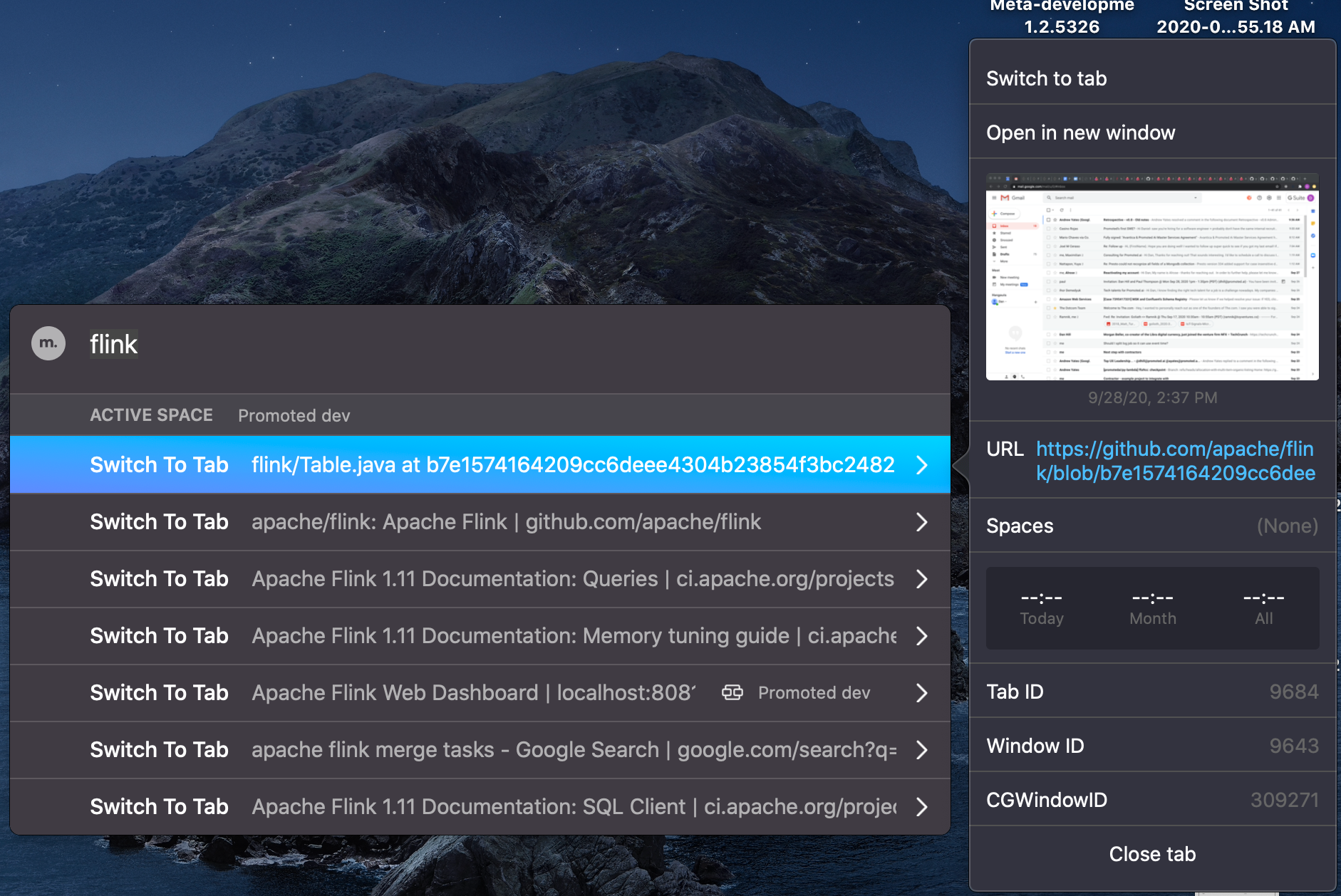
Task: Open the github.com/apache/flink URL link
Action: pyautogui.click(x=1175, y=461)
